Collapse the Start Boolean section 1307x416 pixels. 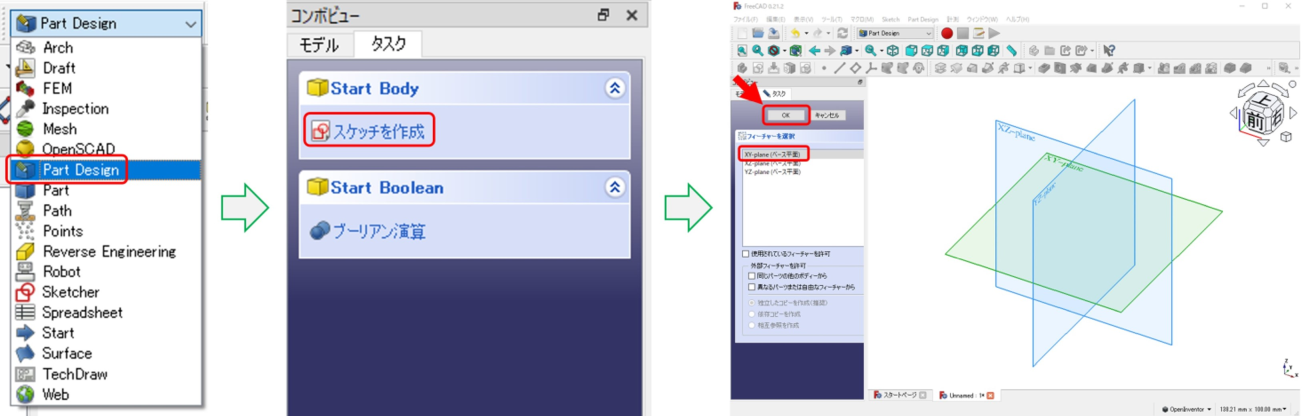point(615,187)
